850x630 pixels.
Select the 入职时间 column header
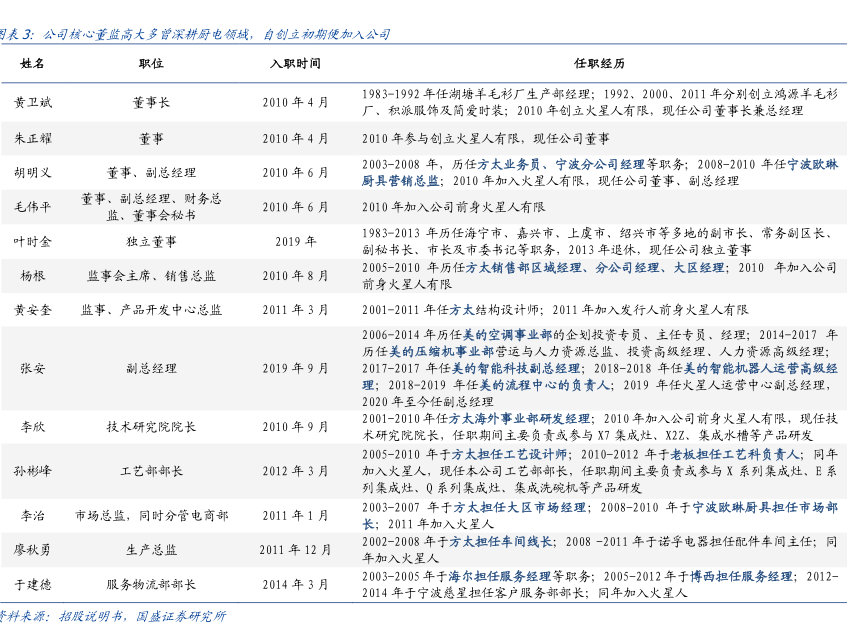(x=295, y=63)
